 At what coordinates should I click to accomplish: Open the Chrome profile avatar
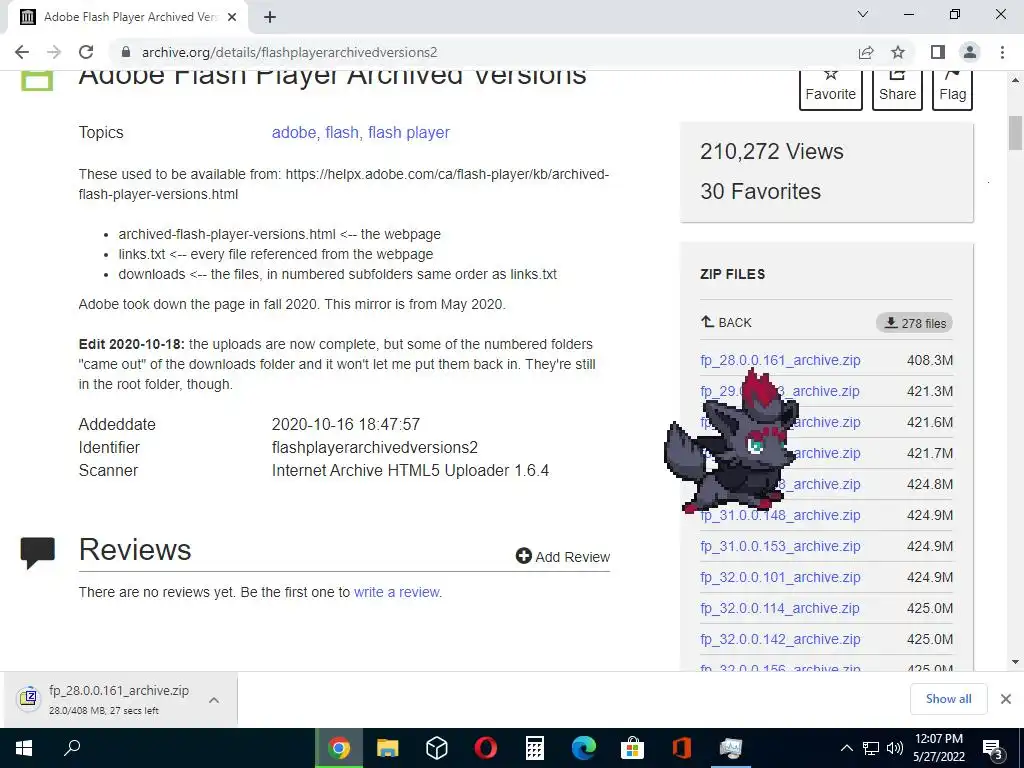click(x=970, y=52)
